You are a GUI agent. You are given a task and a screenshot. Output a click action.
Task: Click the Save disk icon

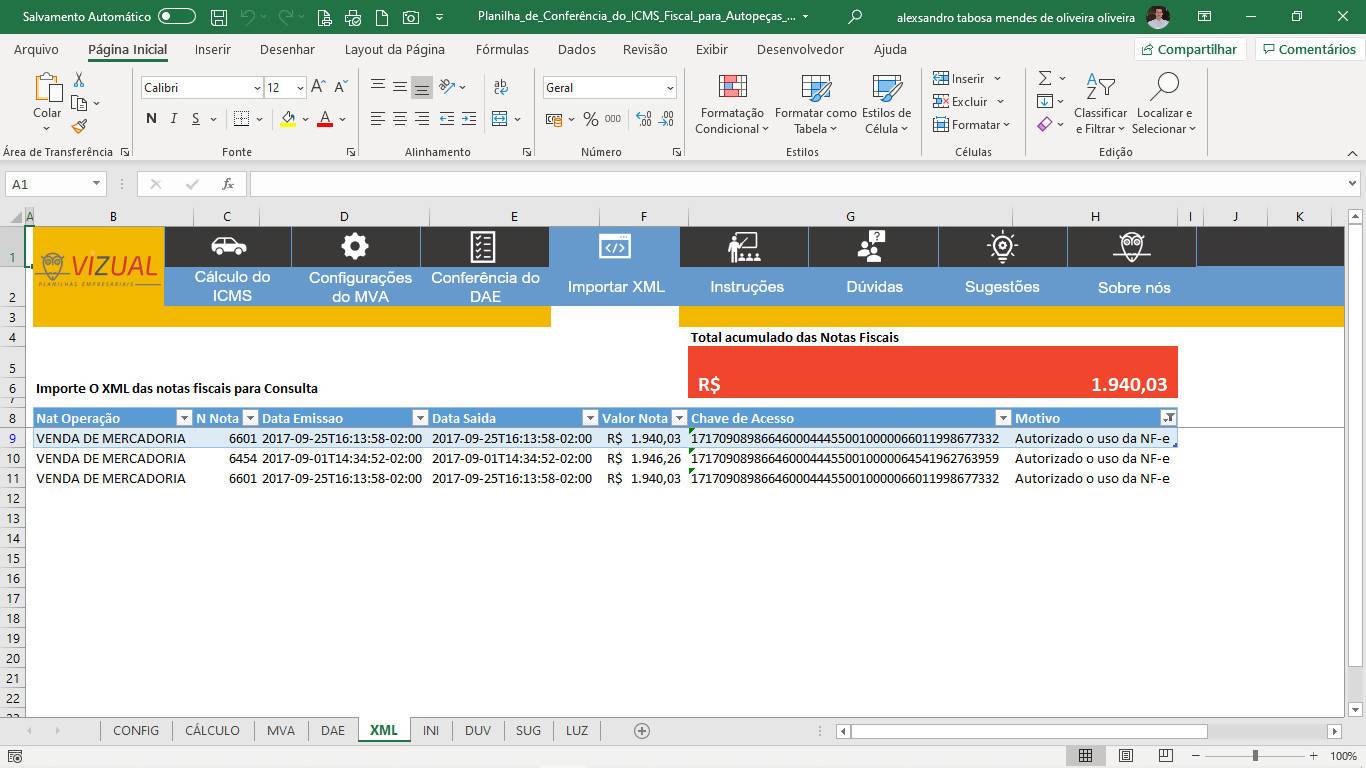point(219,17)
